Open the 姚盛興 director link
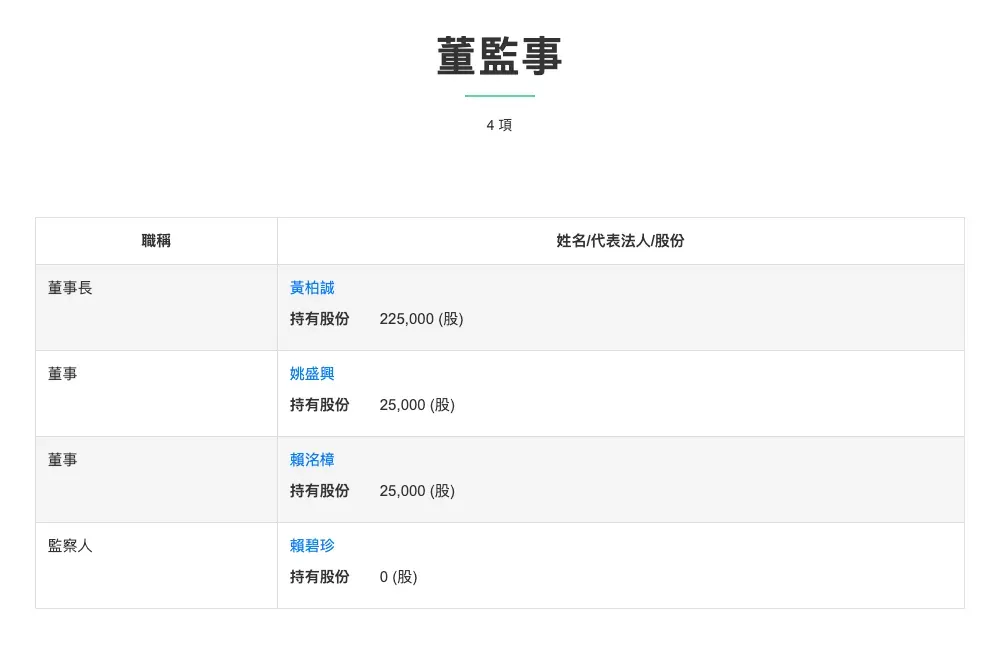 click(312, 374)
